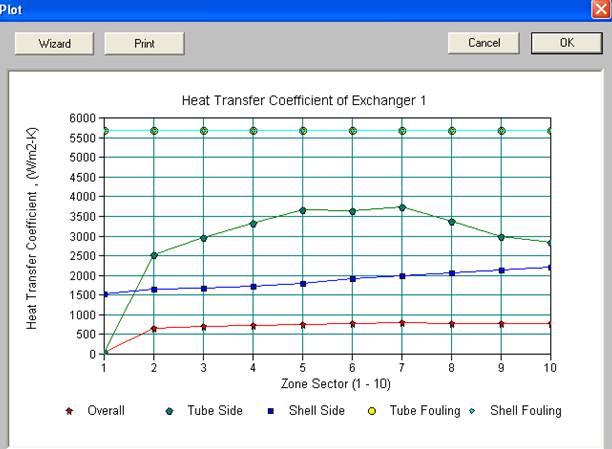
Task: Click Tube Side data point at zone 7
Action: (x=402, y=208)
